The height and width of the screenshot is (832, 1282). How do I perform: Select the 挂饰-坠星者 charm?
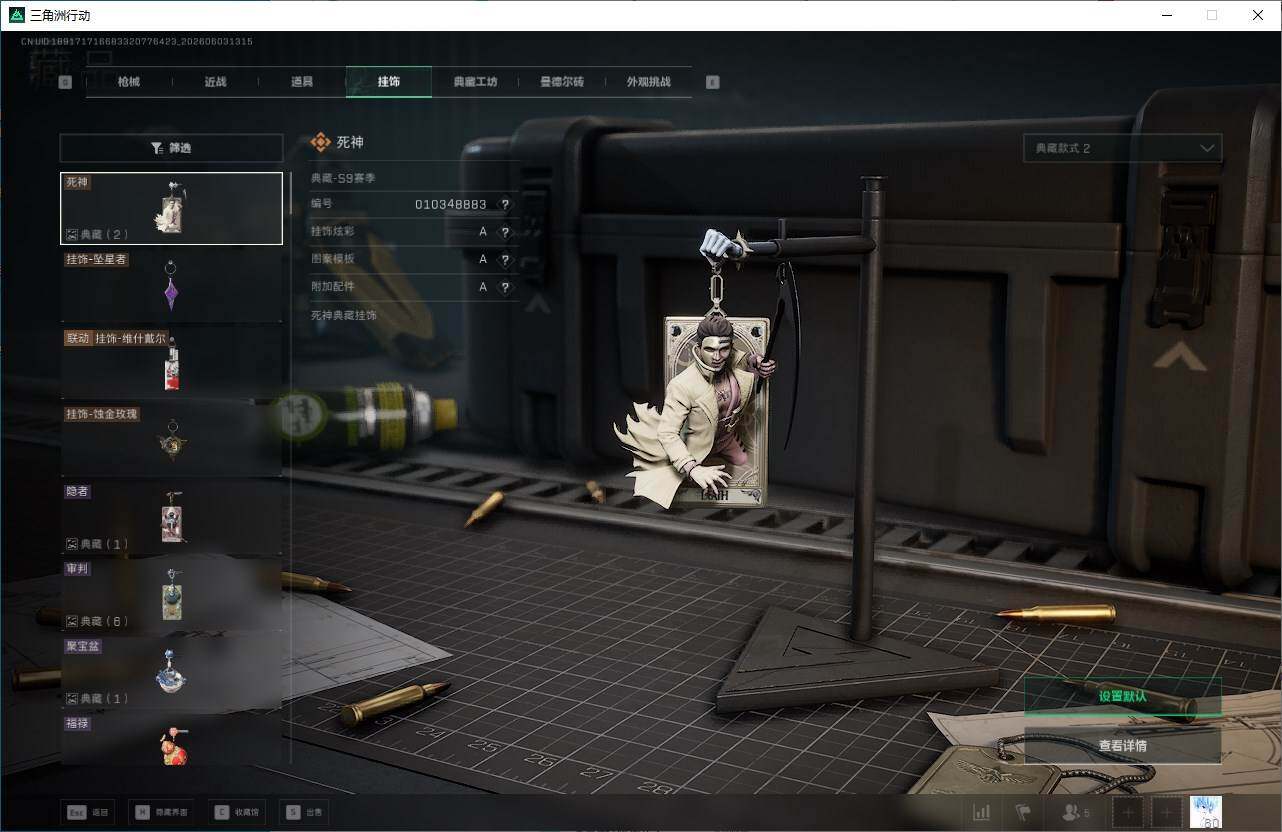click(171, 286)
